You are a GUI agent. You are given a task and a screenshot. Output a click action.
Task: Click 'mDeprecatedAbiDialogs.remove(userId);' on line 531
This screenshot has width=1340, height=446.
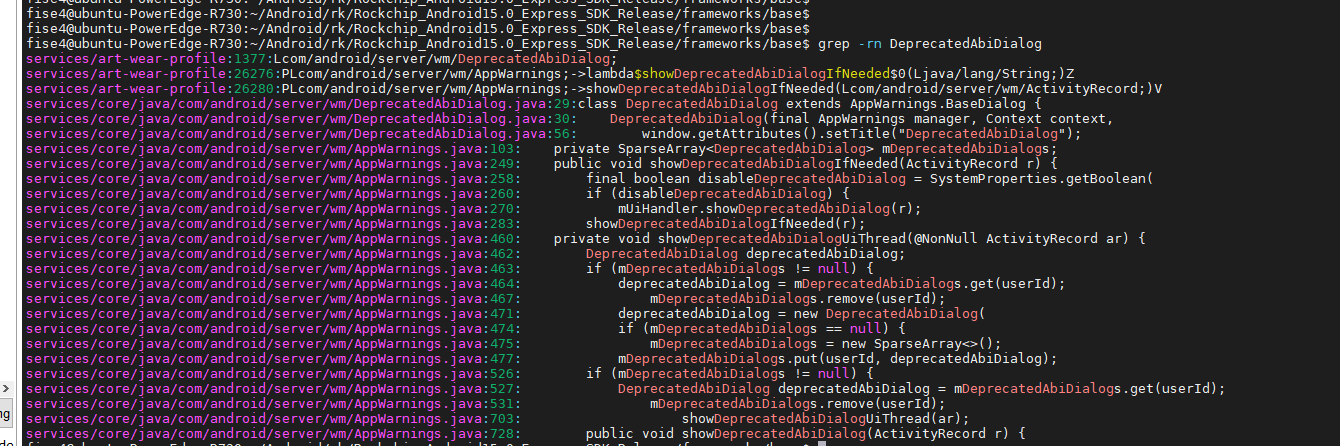tap(798, 404)
